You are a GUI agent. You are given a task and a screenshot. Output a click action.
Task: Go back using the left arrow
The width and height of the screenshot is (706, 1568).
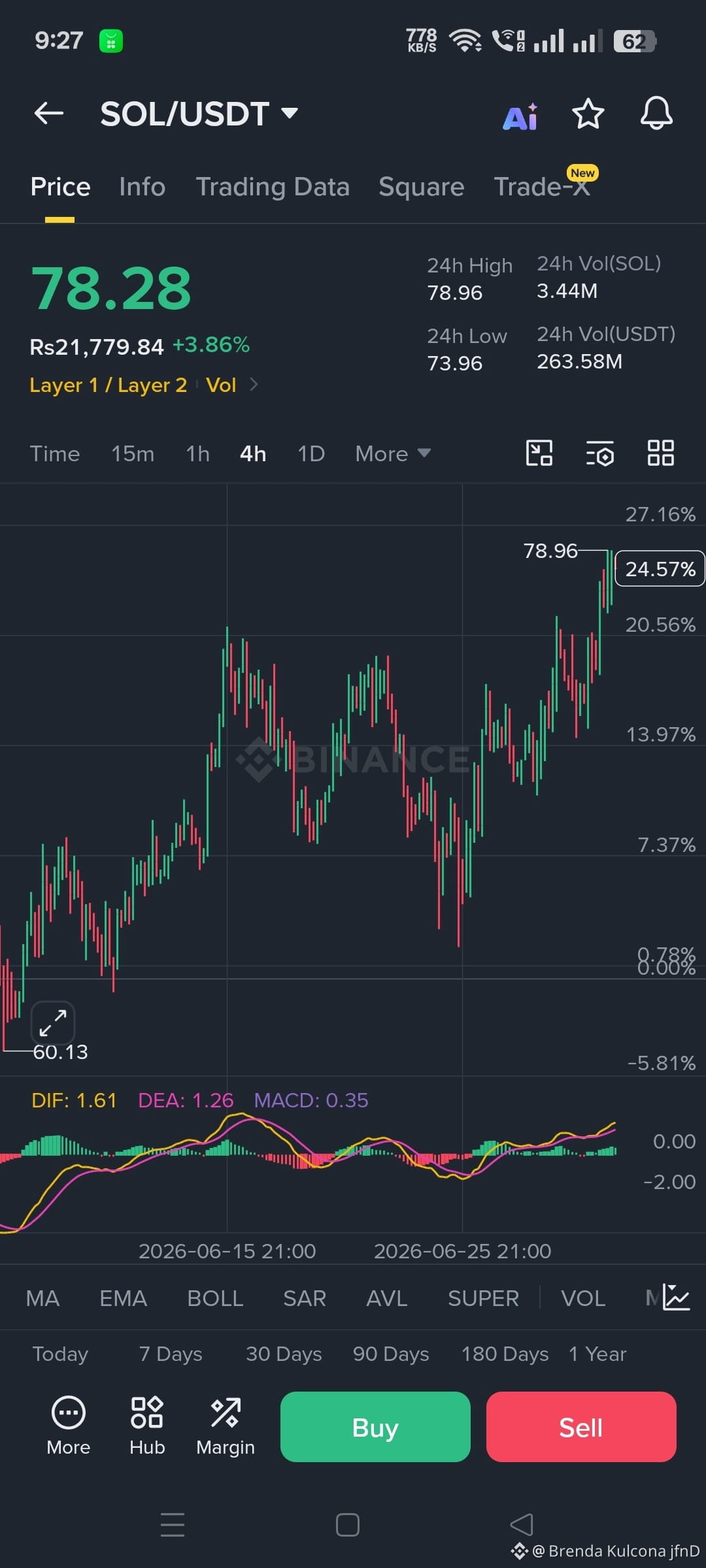[49, 113]
